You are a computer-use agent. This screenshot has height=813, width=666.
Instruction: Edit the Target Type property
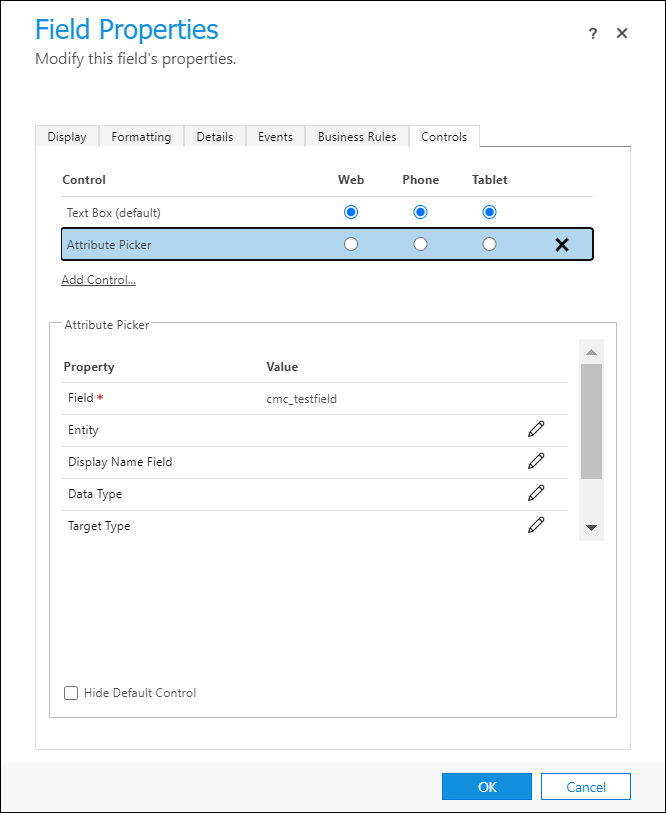tap(536, 525)
